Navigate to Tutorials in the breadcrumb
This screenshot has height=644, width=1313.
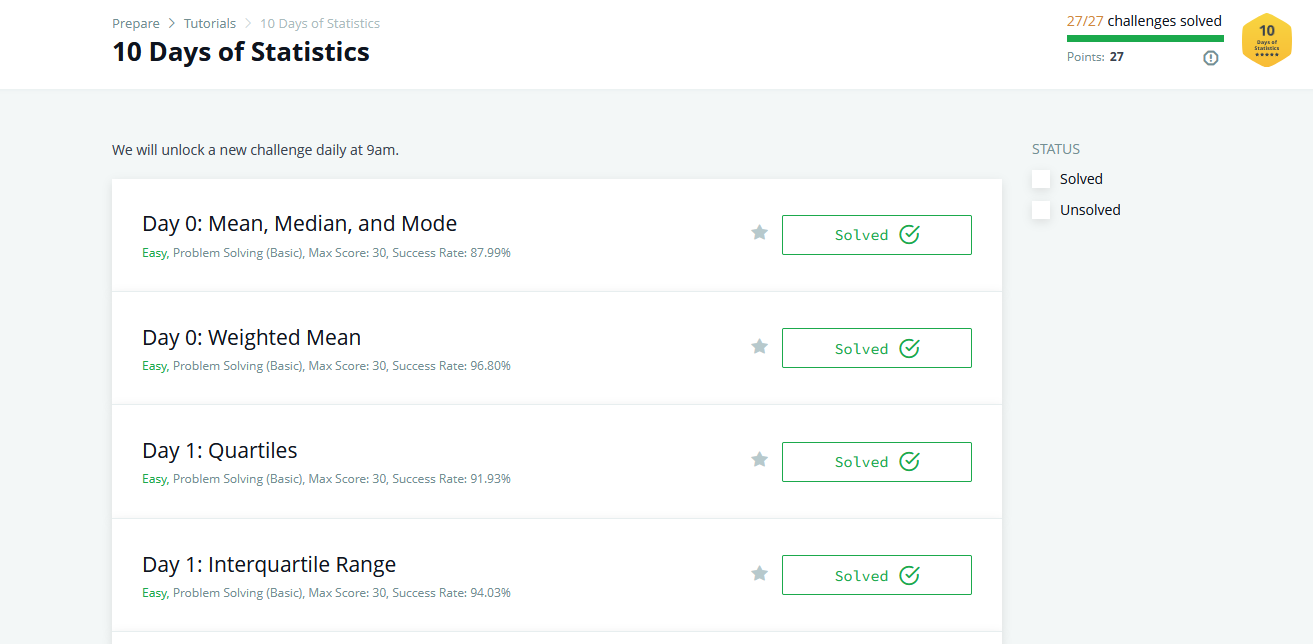click(210, 23)
